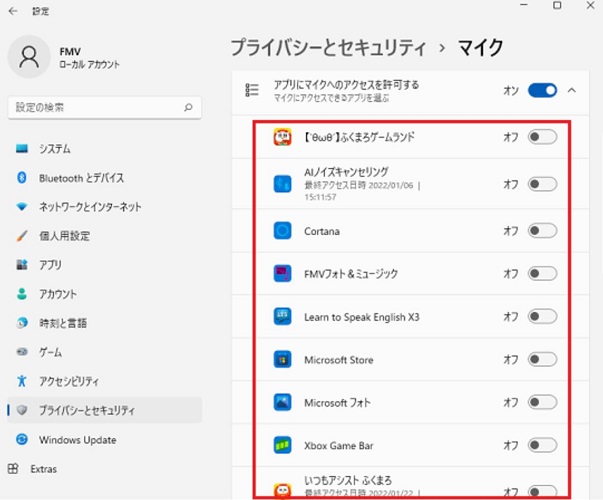The height and width of the screenshot is (500, 603).
Task: Click the search magnifier icon
Action: 188,107
